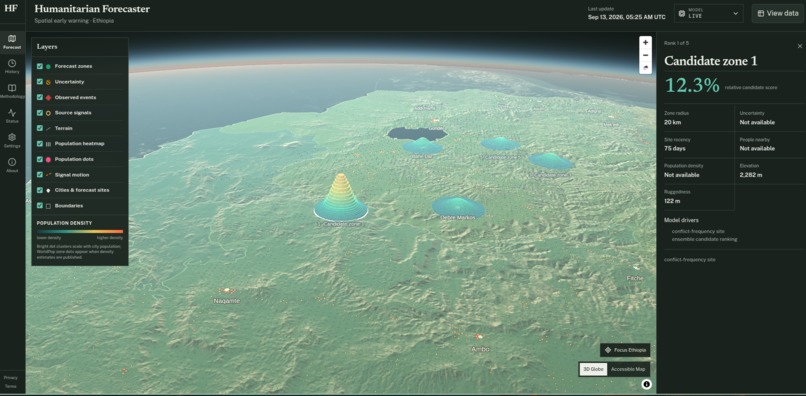Uncheck the Terrain layer checkbox

(x=40, y=128)
